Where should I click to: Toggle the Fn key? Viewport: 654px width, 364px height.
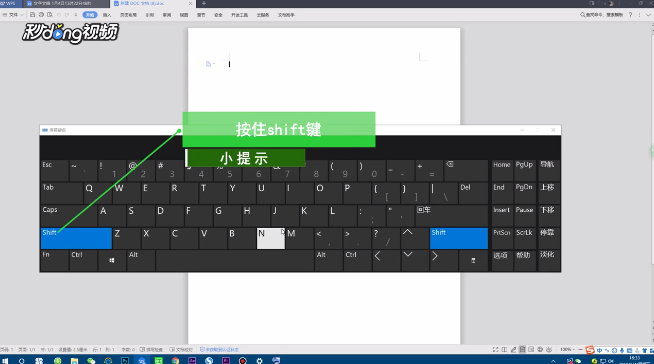coord(55,261)
